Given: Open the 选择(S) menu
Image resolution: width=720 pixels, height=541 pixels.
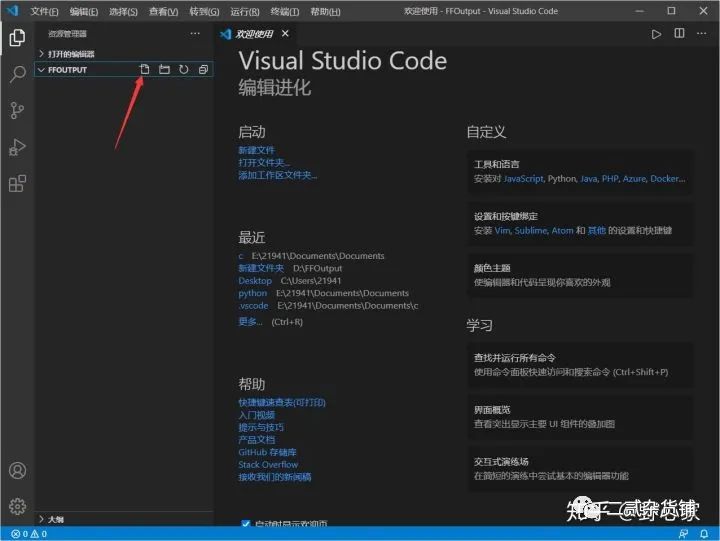Looking at the screenshot, I should [123, 11].
